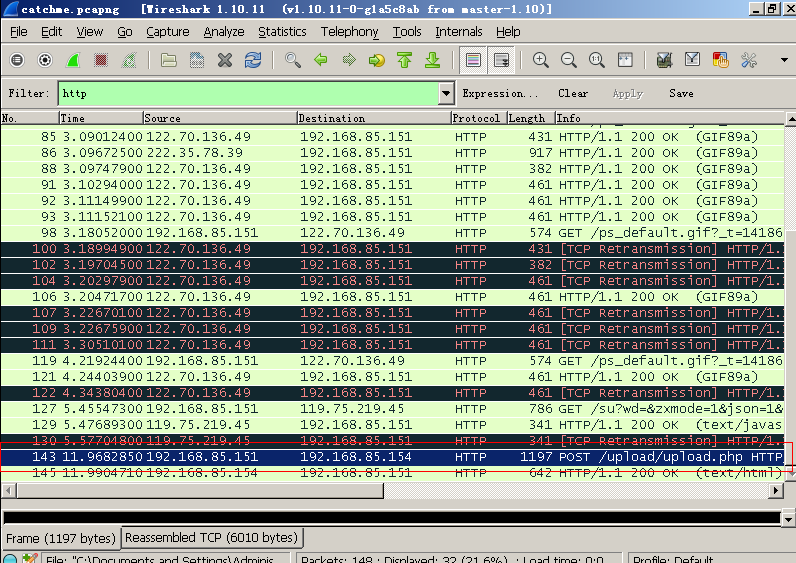Open the Capture menu

[168, 32]
